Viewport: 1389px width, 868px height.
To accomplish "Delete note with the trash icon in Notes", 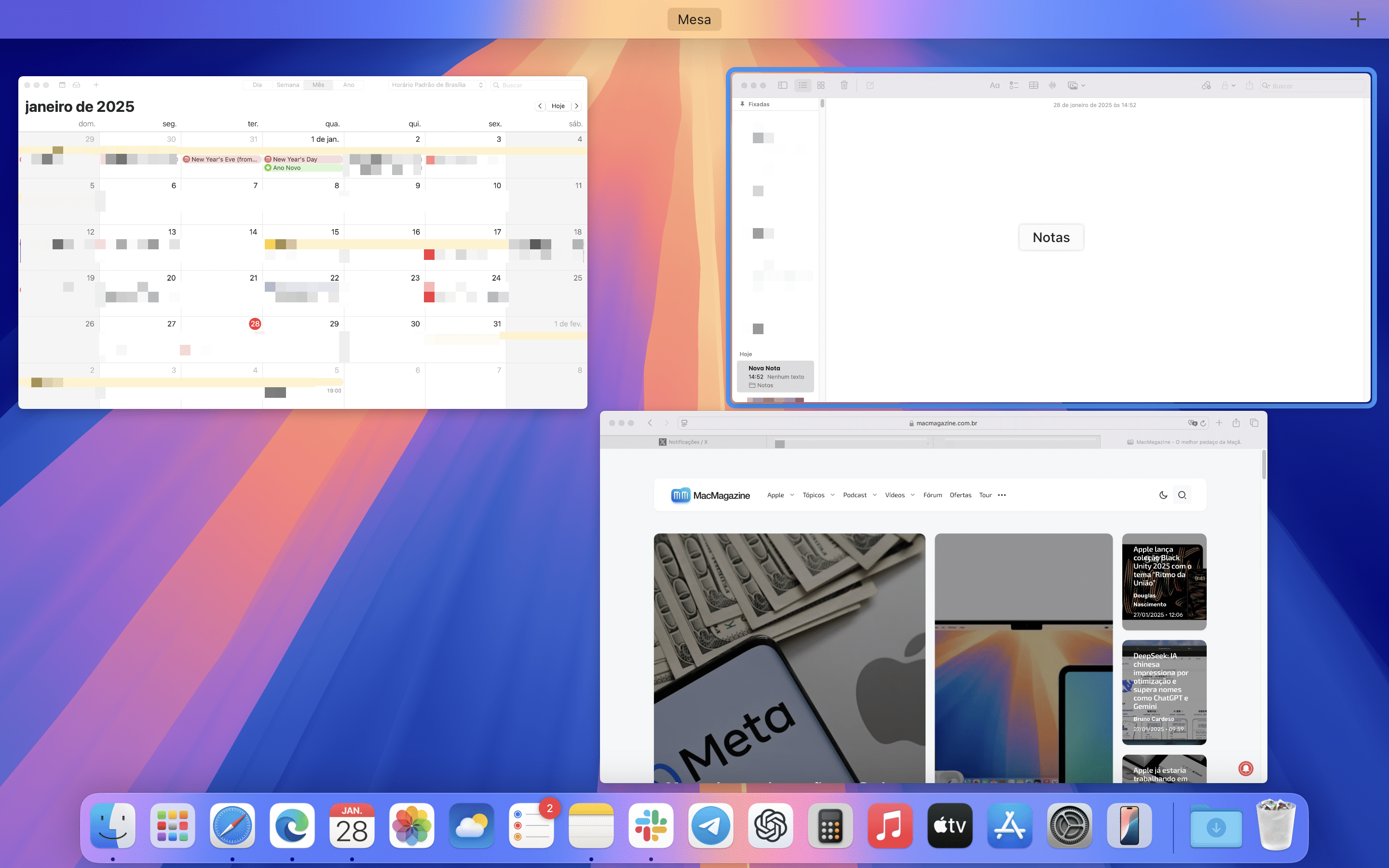I will [844, 85].
